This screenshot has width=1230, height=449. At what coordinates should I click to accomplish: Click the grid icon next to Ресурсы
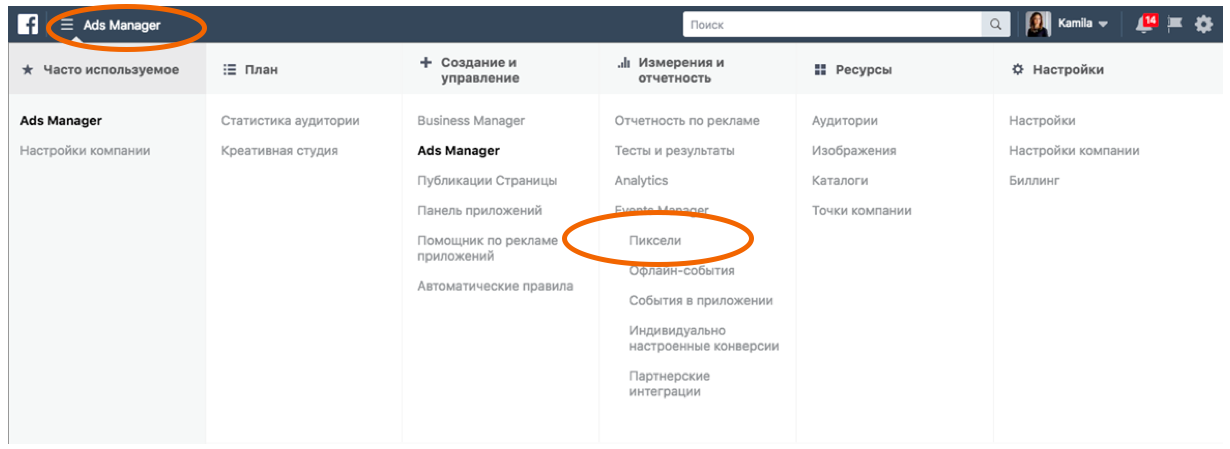point(820,70)
